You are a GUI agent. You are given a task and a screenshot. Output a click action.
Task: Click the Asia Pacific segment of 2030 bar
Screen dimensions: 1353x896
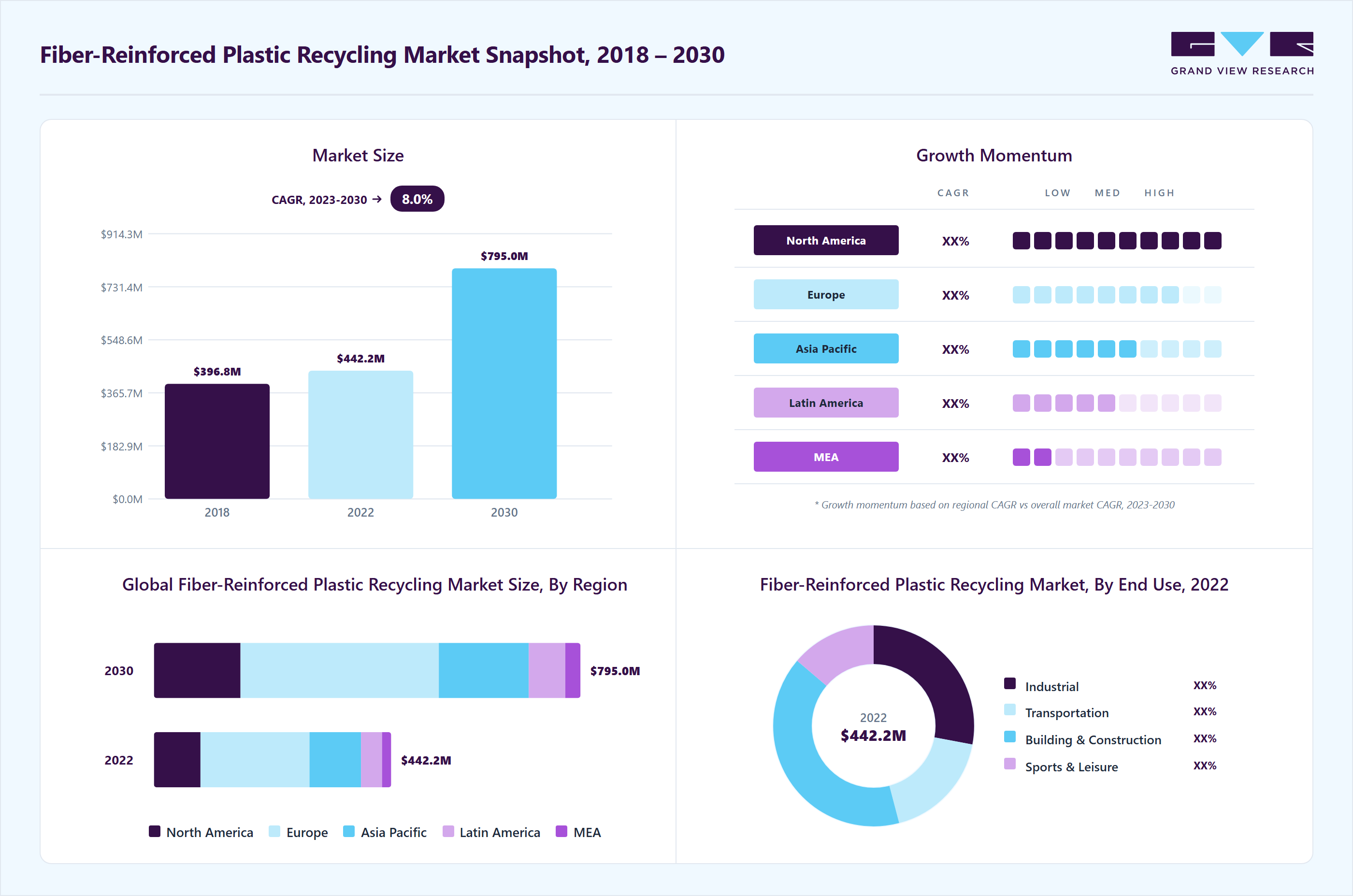coord(483,670)
